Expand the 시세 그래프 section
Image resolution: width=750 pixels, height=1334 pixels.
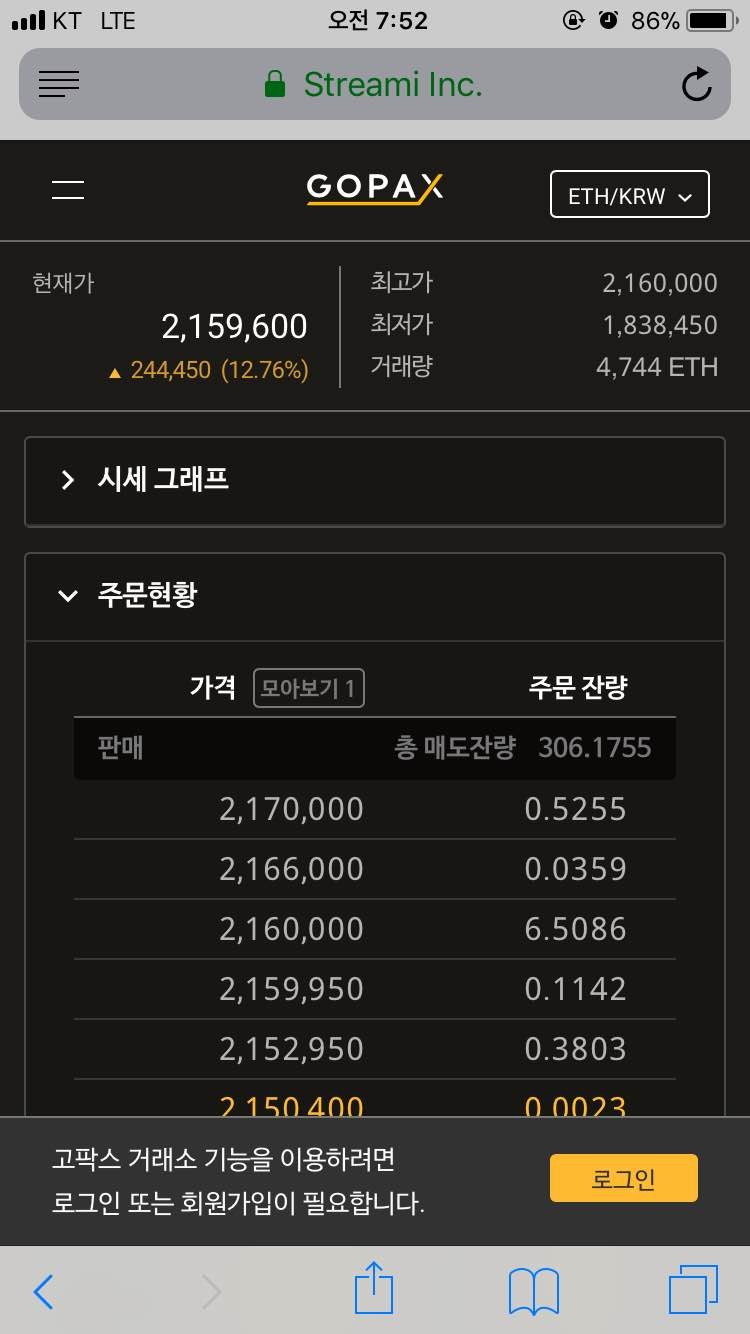(x=375, y=482)
